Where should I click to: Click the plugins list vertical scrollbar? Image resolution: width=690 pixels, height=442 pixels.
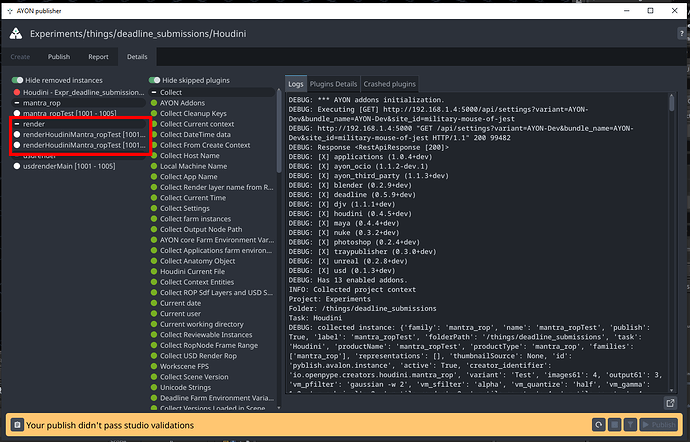279,131
